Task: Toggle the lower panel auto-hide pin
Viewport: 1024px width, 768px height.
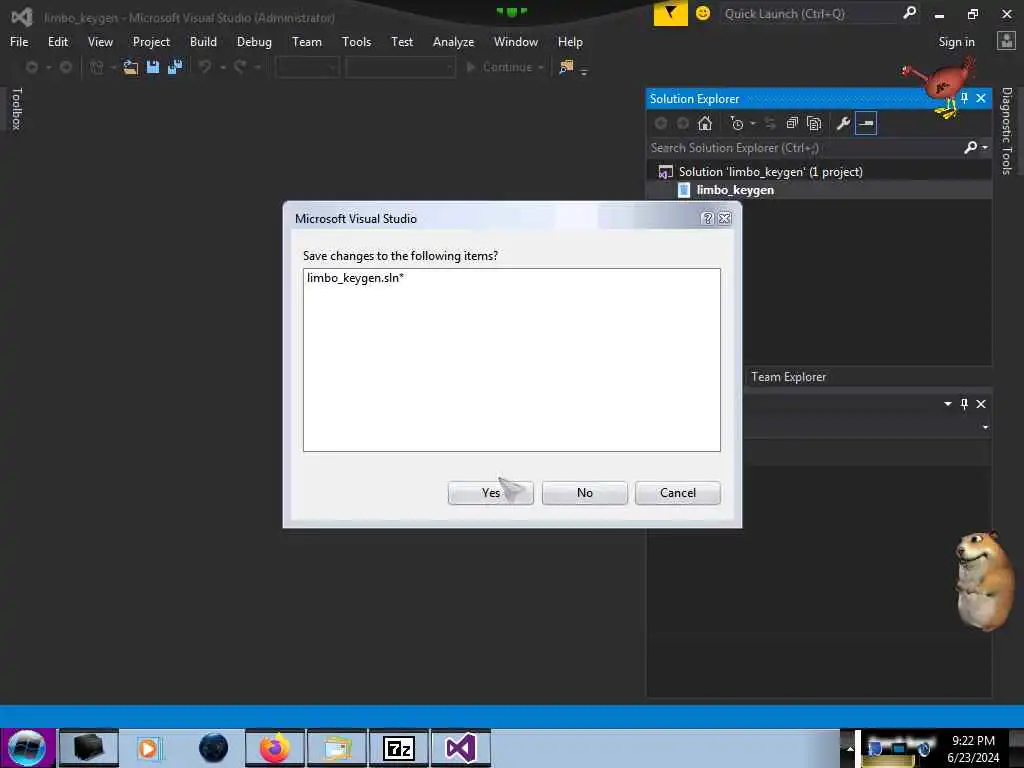Action: 964,404
